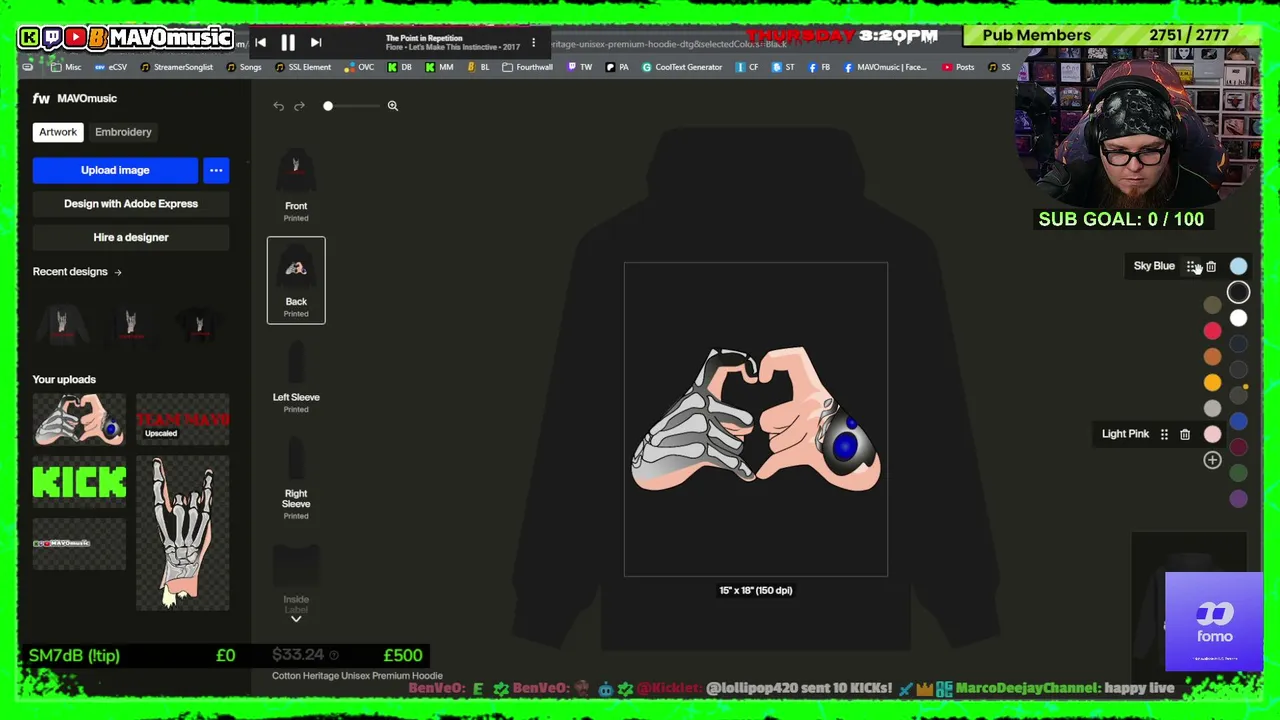Image resolution: width=1280 pixels, height=720 pixels.
Task: Select the yellow color swatch
Action: [1212, 382]
